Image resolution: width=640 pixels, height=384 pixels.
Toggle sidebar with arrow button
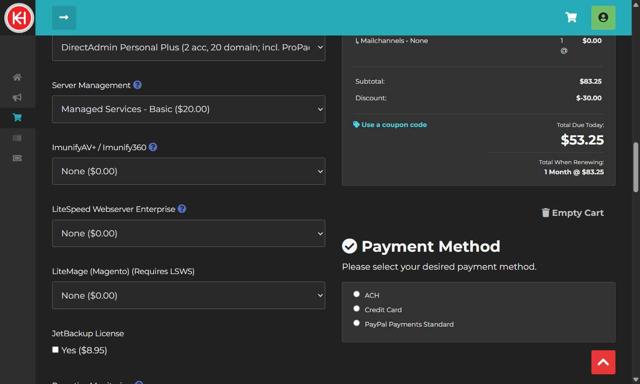[x=64, y=18]
